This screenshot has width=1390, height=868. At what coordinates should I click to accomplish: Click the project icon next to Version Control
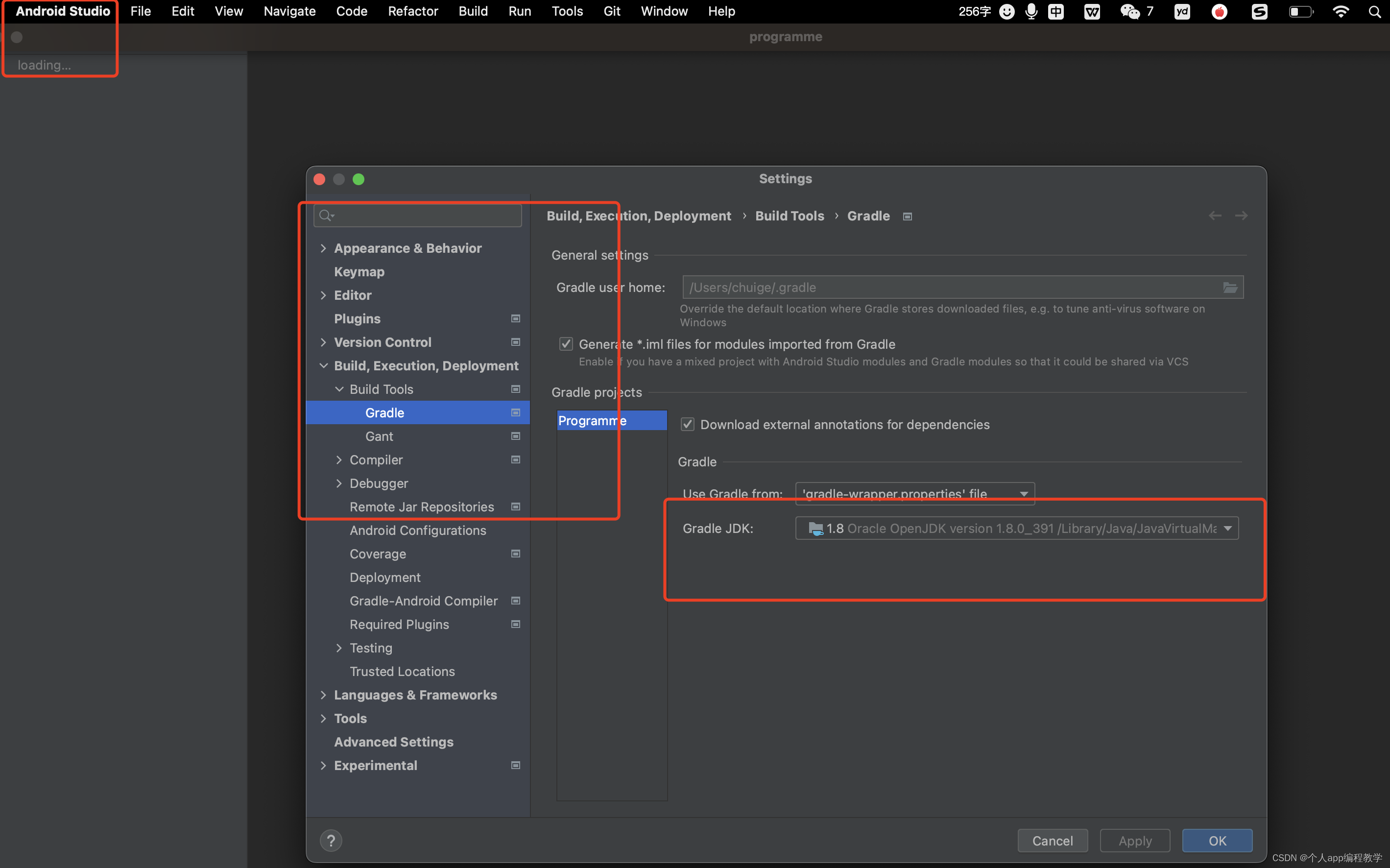[515, 342]
